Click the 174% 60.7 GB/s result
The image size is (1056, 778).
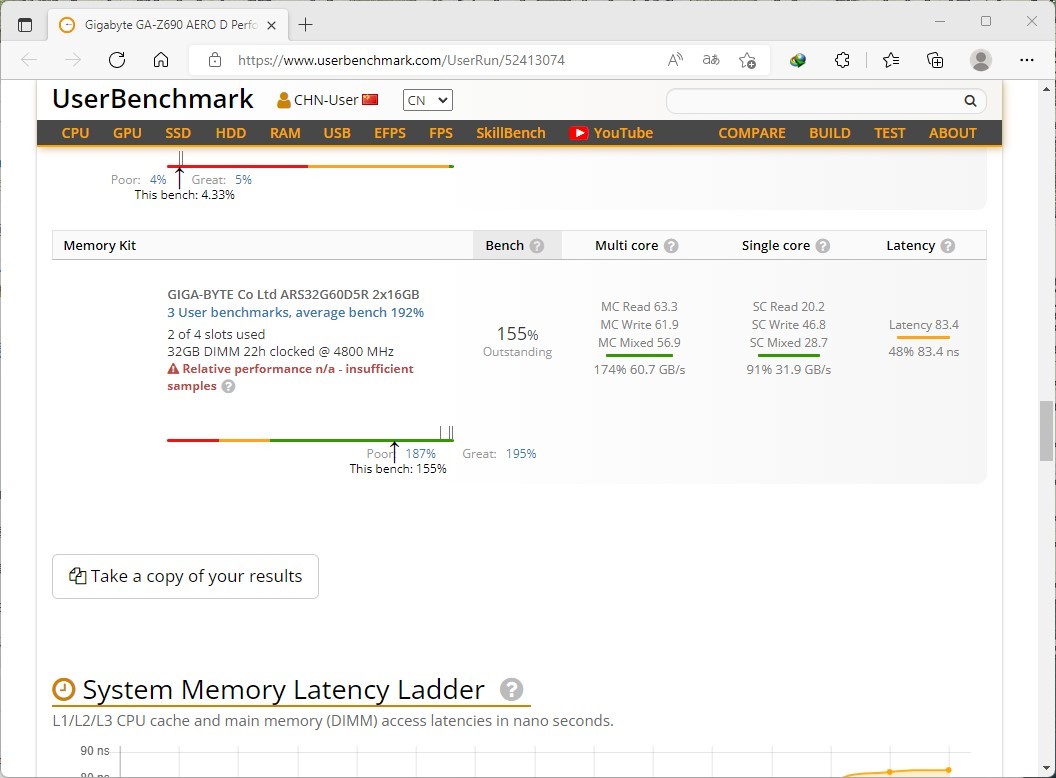[639, 370]
